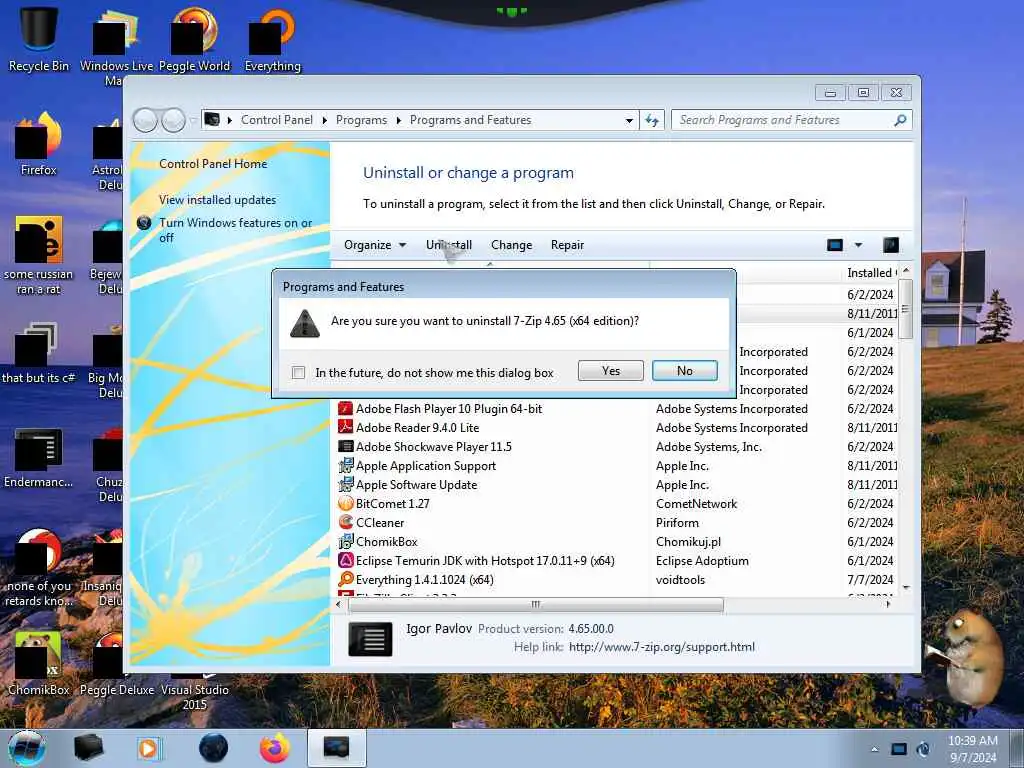Viewport: 1024px width, 768px height.
Task: Click the Visual Studio 2015 desktop shortcut
Action: [x=195, y=696]
